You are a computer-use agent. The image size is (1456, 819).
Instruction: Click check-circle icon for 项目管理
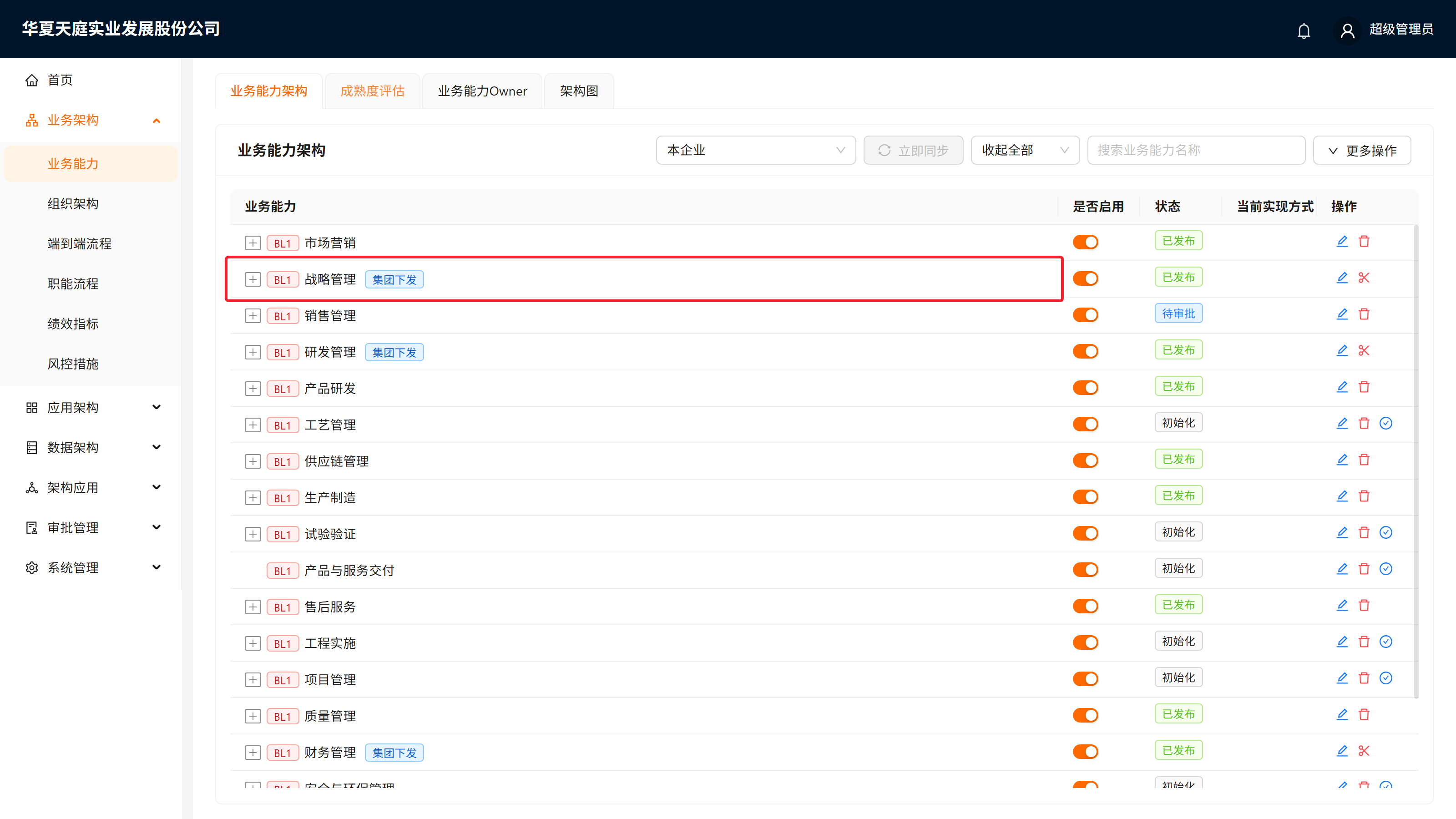[x=1386, y=677]
